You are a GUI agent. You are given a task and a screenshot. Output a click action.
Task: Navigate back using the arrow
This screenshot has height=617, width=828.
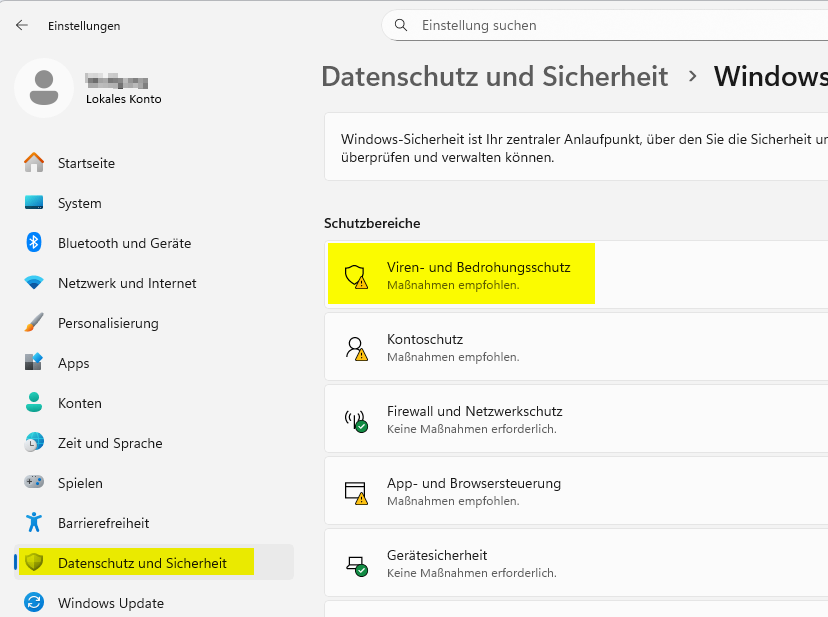(x=21, y=25)
